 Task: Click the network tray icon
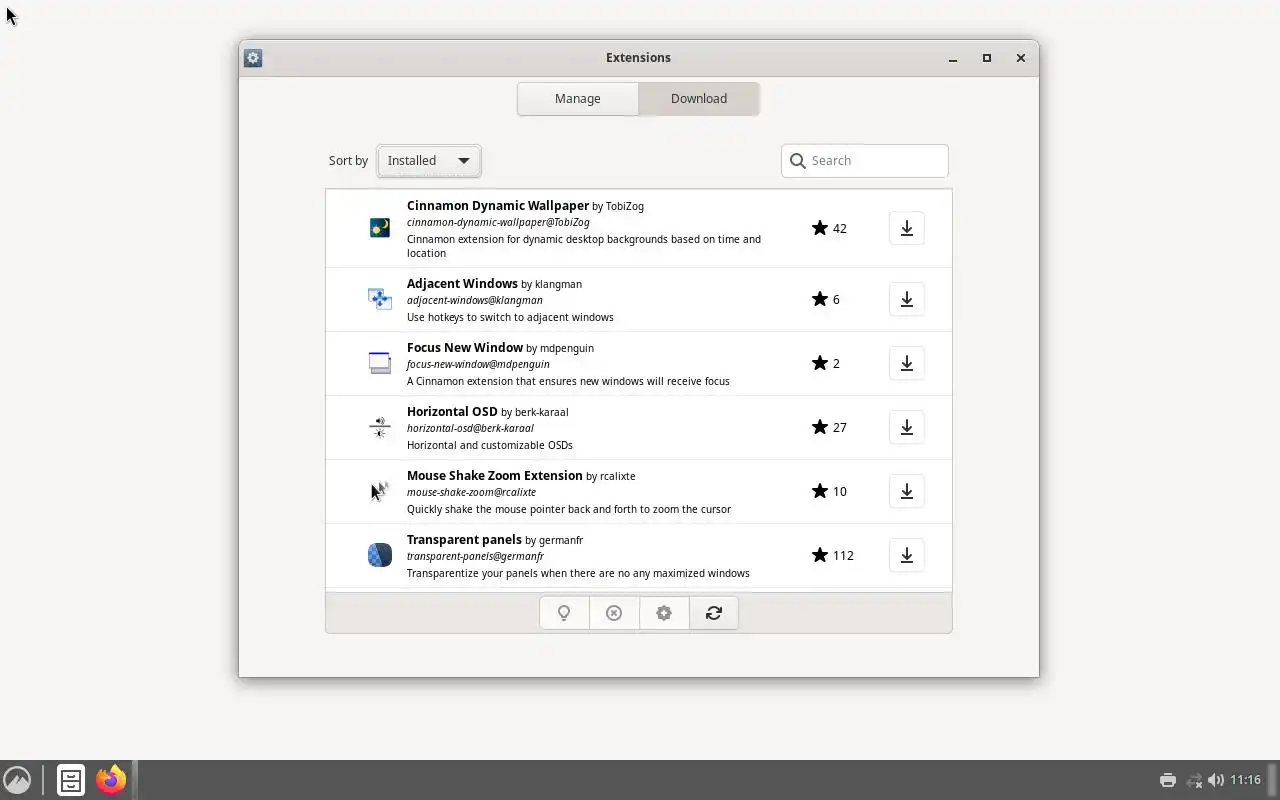[x=1193, y=780]
